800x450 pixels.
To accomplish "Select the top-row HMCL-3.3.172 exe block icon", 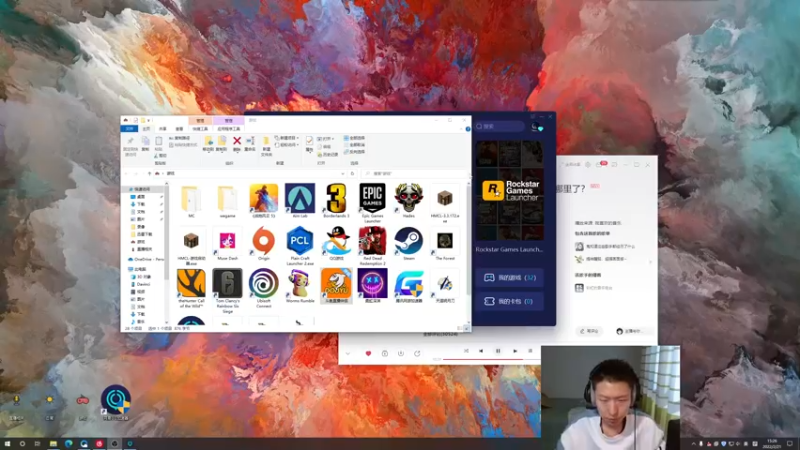I will click(x=445, y=198).
